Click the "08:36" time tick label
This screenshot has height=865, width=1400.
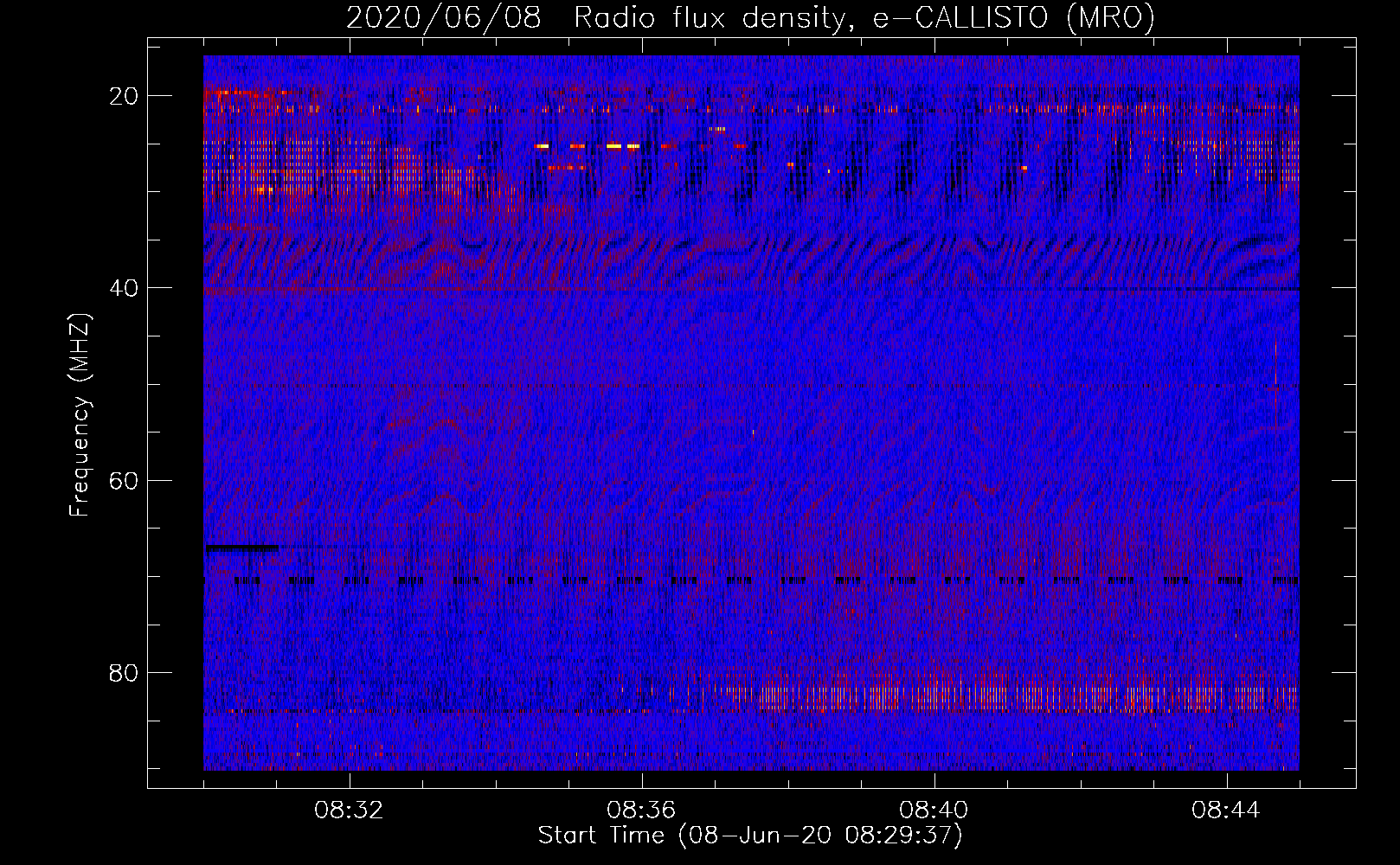[641, 811]
